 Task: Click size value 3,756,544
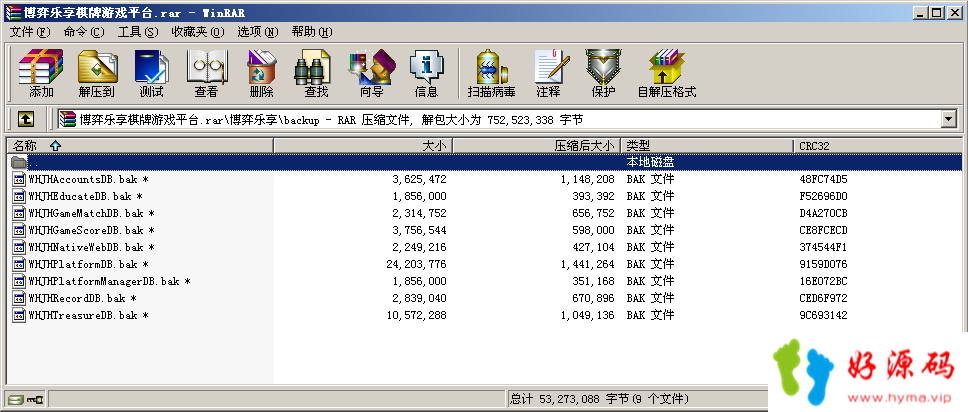point(419,230)
